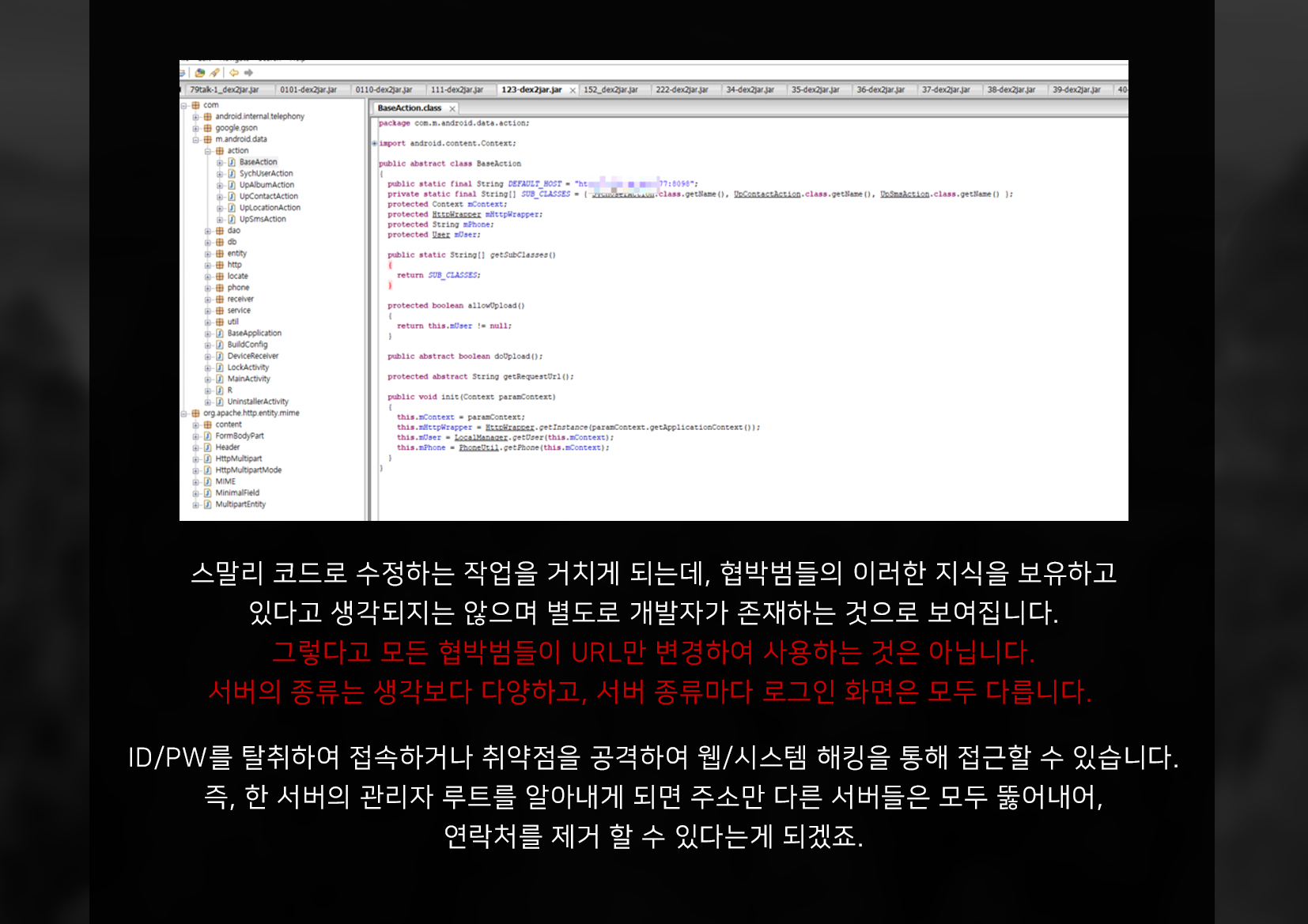This screenshot has height=924, width=1308.
Task: Close the BaseAction.class editor tab
Action: 452,108
